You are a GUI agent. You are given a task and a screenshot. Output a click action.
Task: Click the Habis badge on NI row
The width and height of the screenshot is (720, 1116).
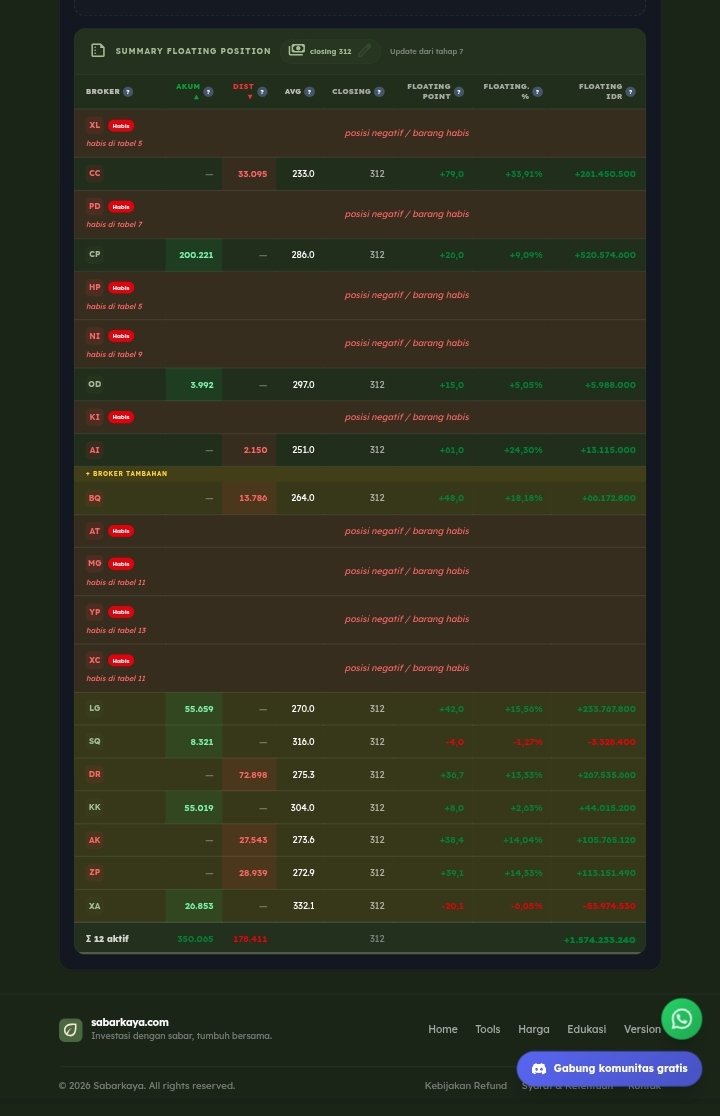(121, 336)
